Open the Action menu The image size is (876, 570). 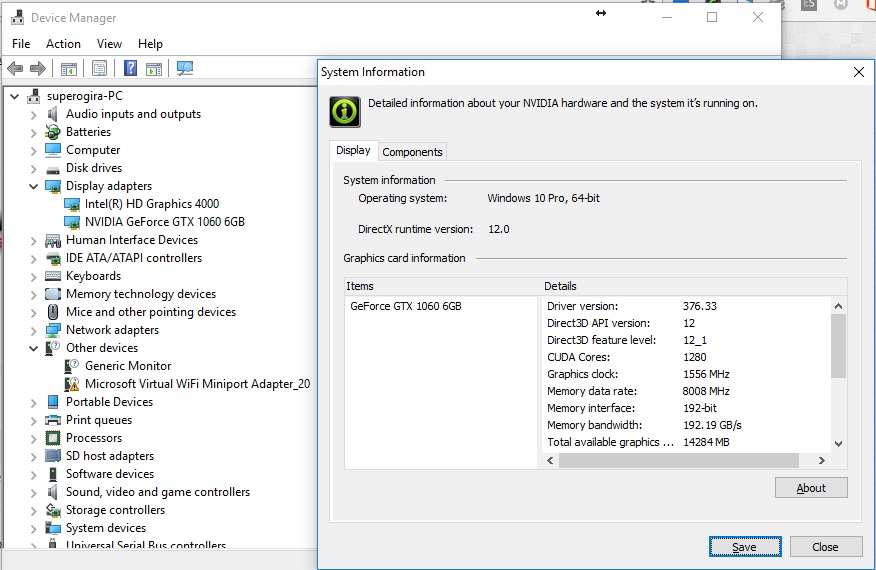pos(63,44)
